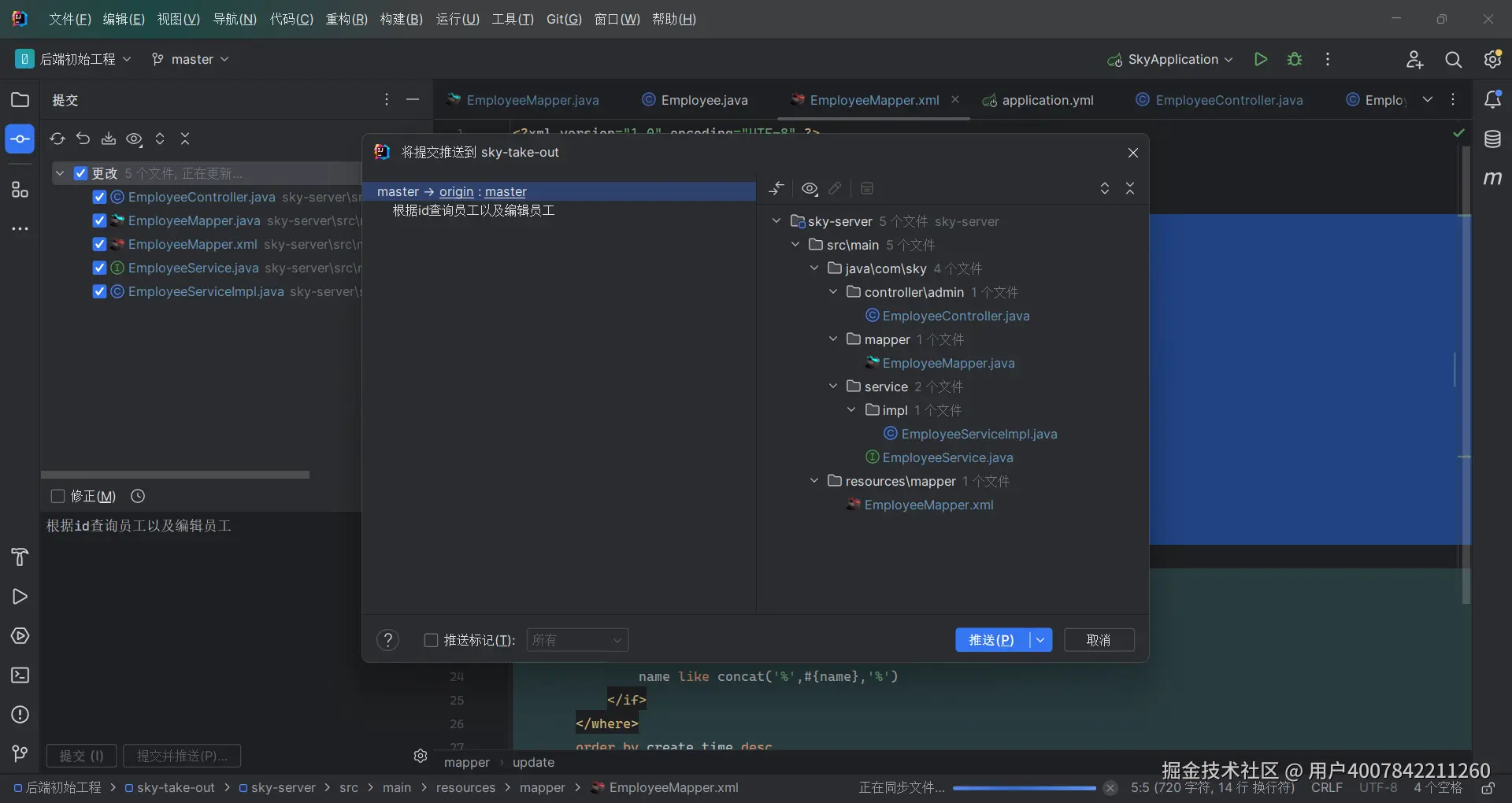Viewport: 1512px width, 803px height.
Task: Click the horizontal scrollbar in changes list
Action: coord(175,475)
